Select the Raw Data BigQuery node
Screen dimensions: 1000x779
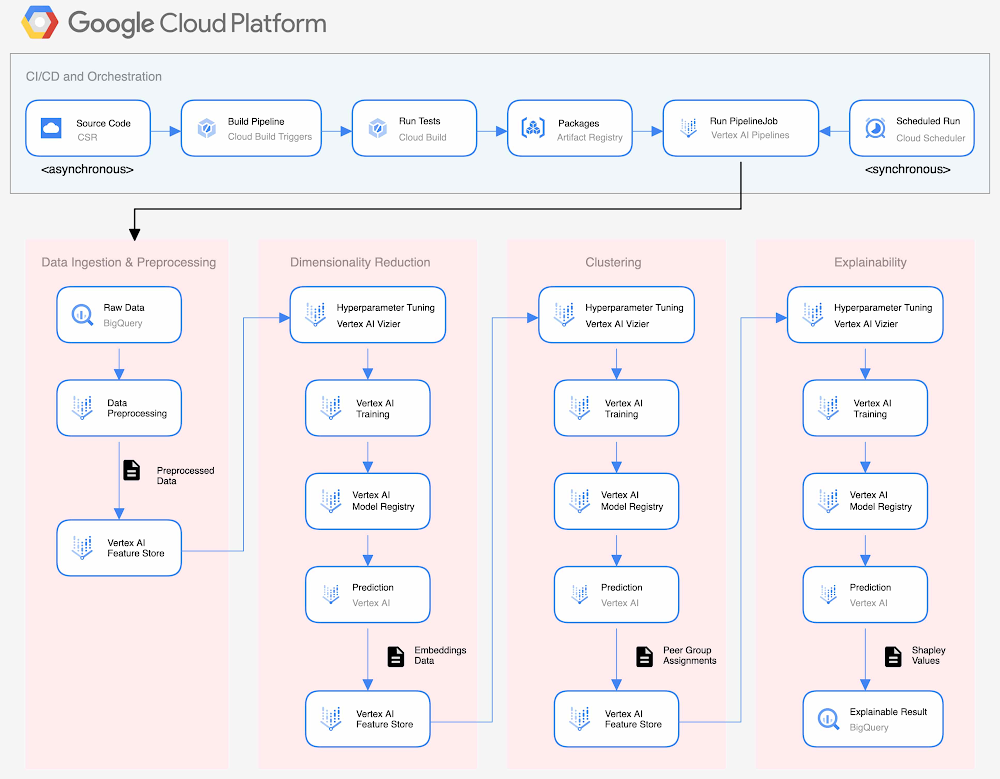click(119, 315)
